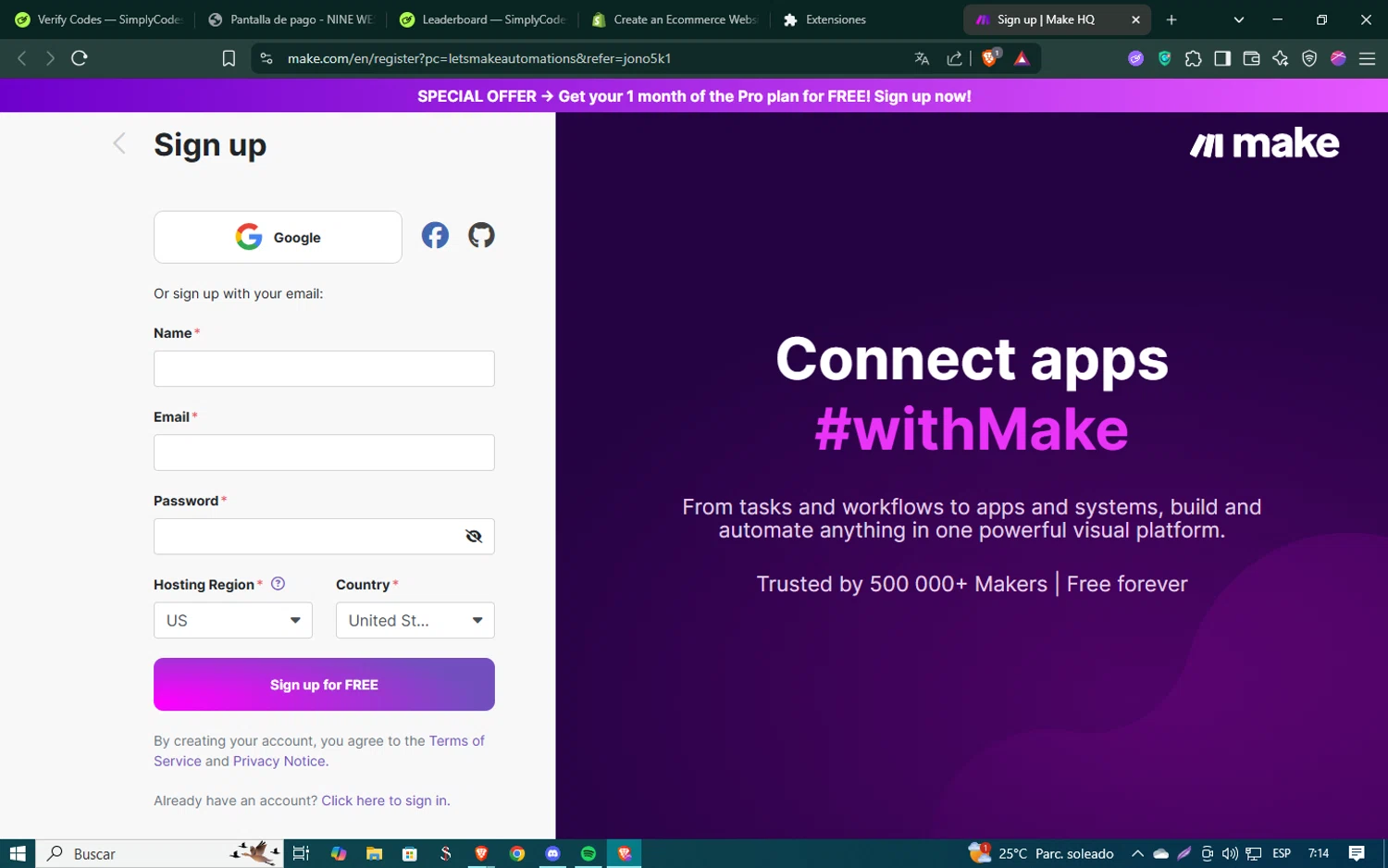Sign up with the Google button
The width and height of the screenshot is (1388, 868).
(x=278, y=237)
